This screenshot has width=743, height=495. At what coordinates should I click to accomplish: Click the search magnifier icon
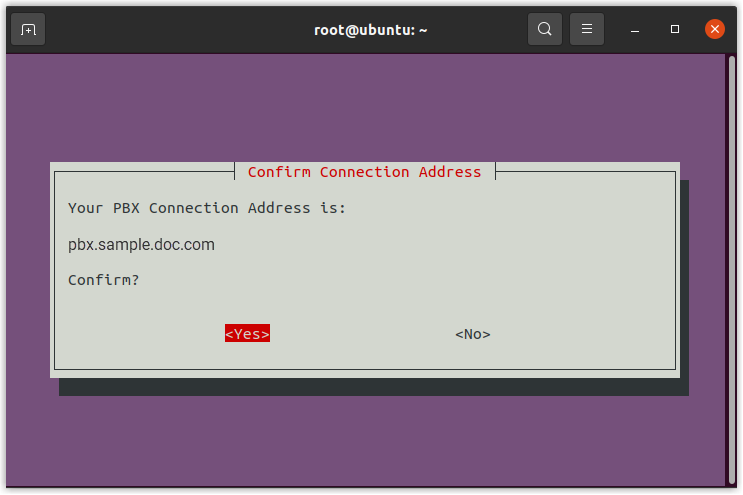(544, 29)
